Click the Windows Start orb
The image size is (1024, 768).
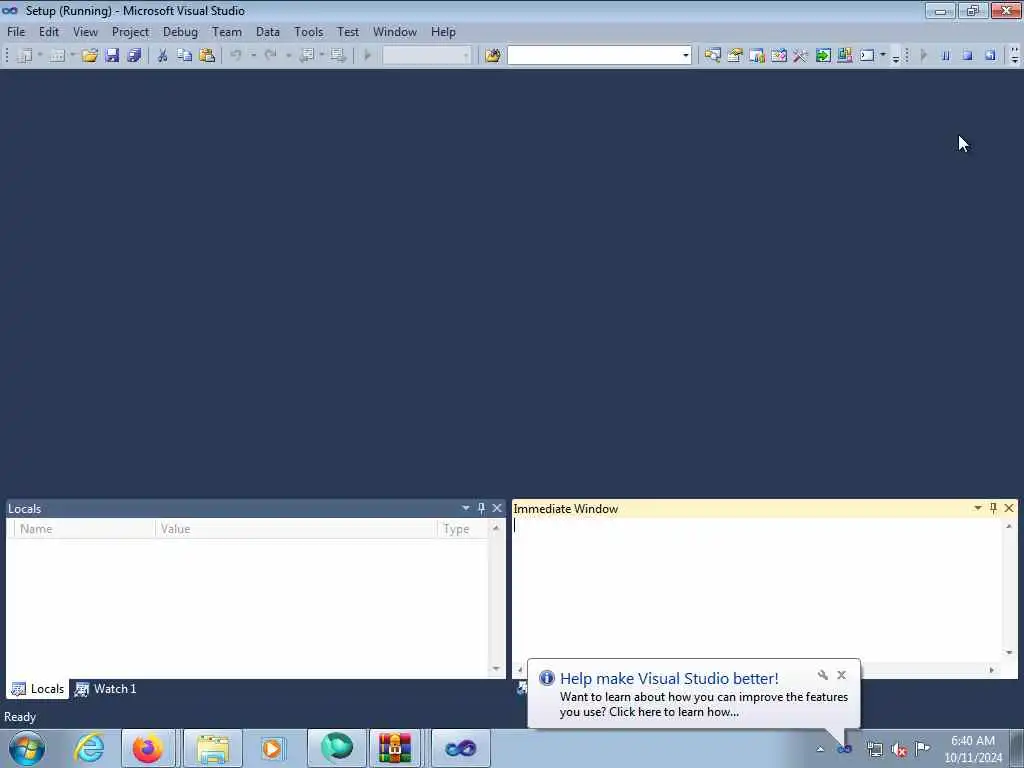pos(27,748)
